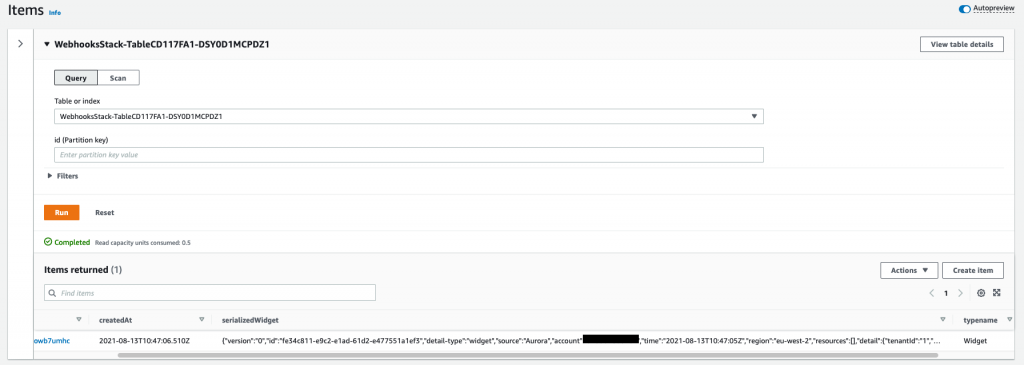This screenshot has height=365, width=1024.
Task: Click Read capacity units consumed text
Action: [x=143, y=243]
